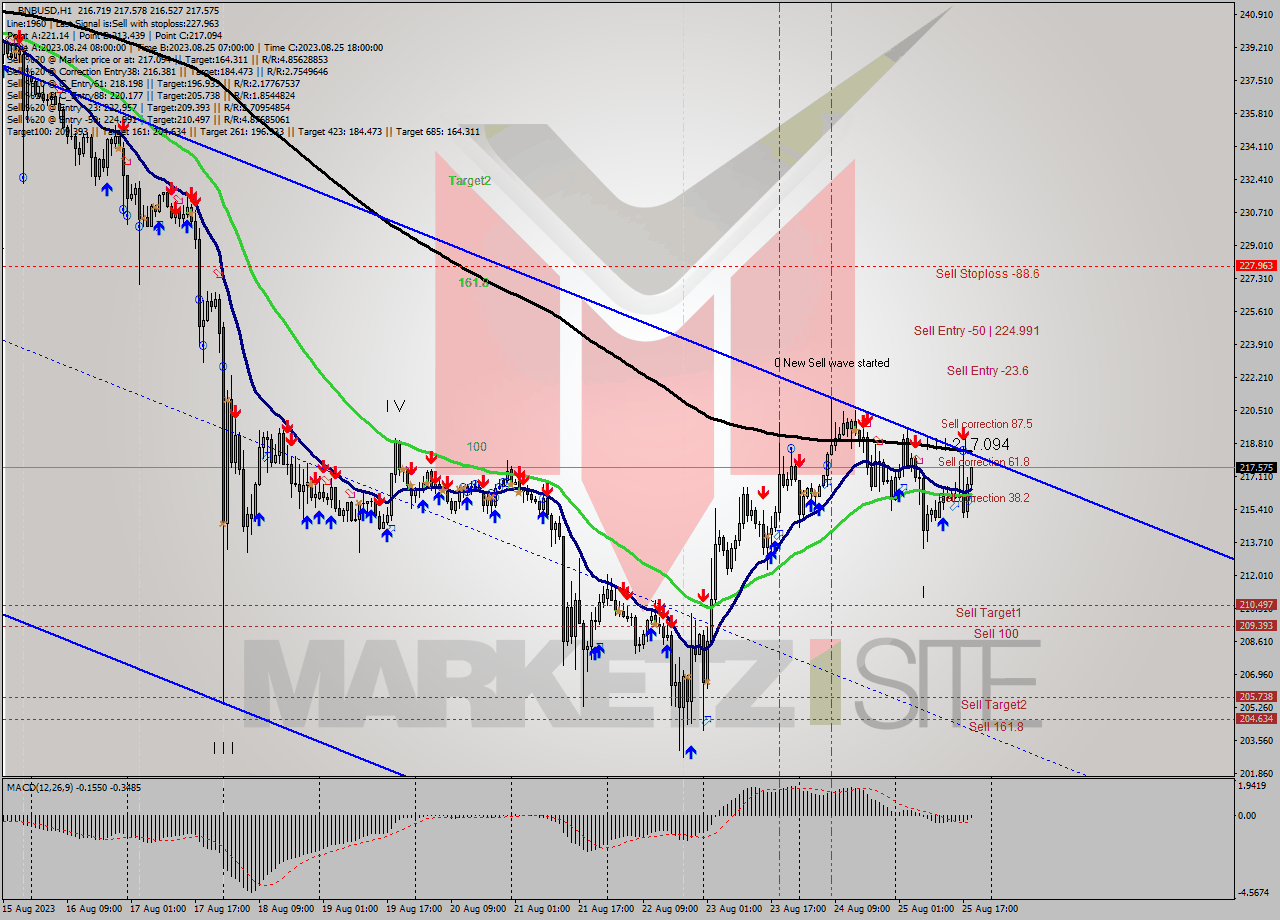Click the MACD scale value -4.5674
The image size is (1280, 920).
1256,893
